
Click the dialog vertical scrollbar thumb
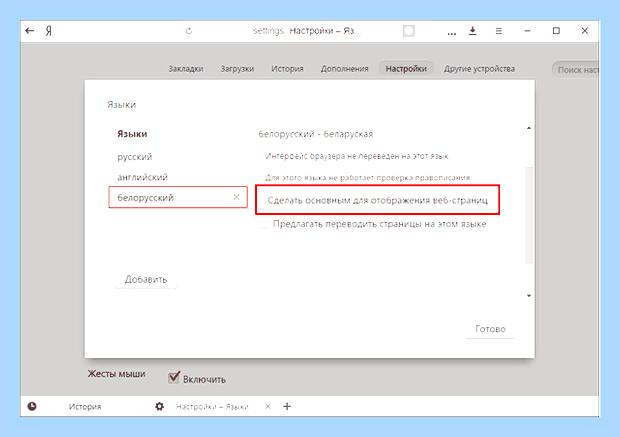(529, 215)
